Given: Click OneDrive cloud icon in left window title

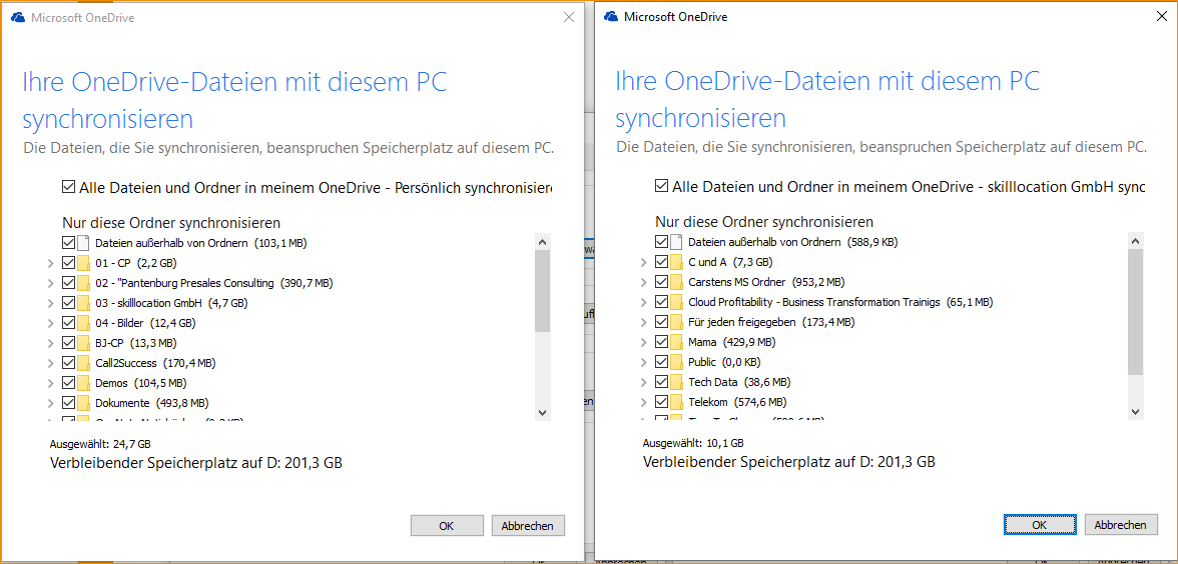Looking at the screenshot, I should click(18, 17).
